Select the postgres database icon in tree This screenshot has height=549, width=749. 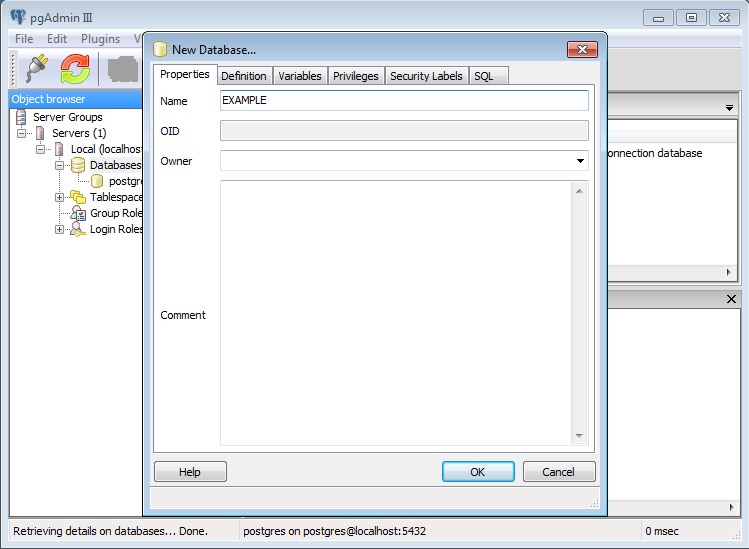97,181
